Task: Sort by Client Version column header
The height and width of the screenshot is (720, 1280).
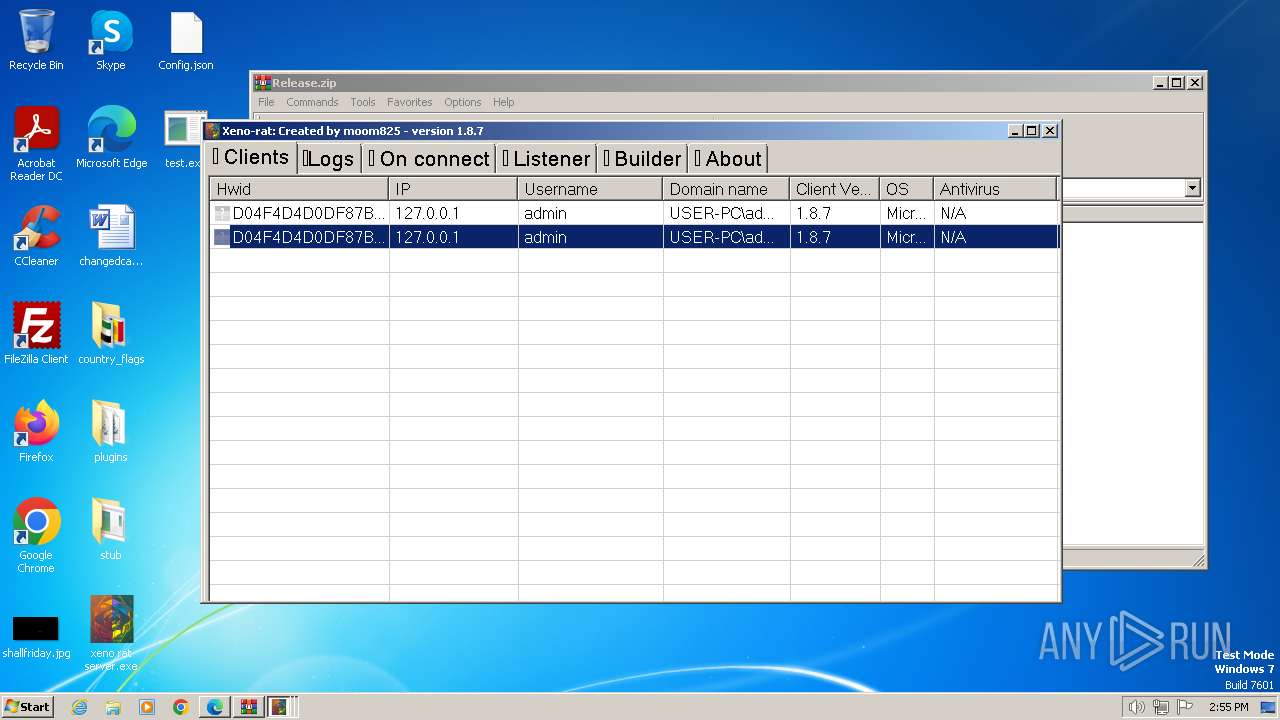Action: pos(834,189)
